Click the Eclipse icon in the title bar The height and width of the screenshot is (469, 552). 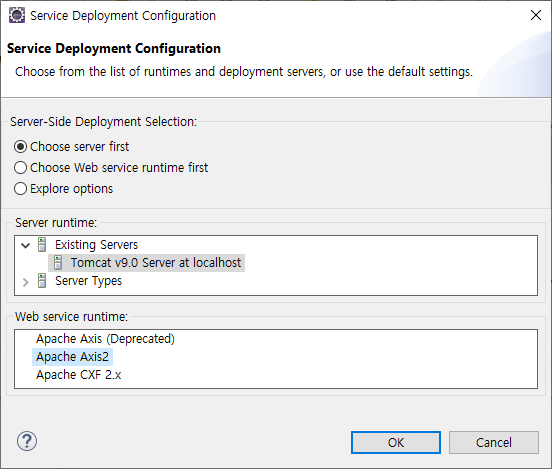[17, 15]
